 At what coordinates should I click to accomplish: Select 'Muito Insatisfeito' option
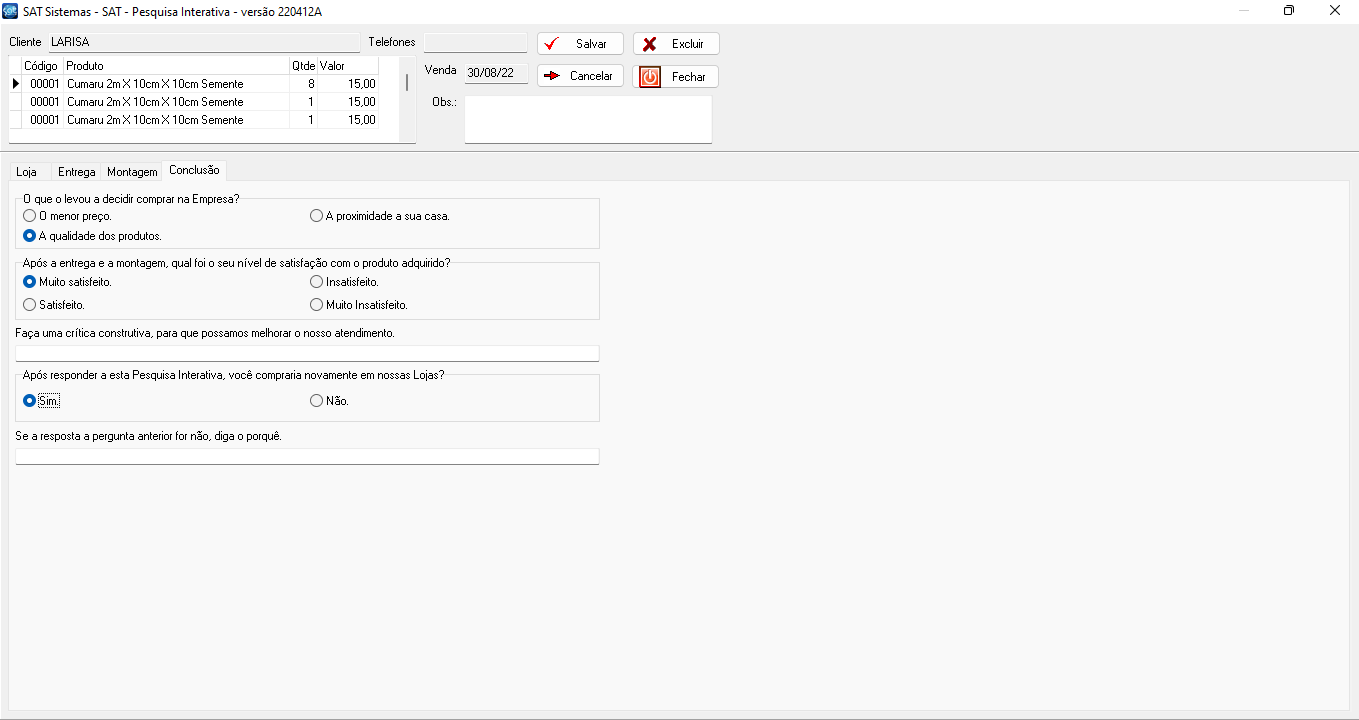tap(317, 305)
